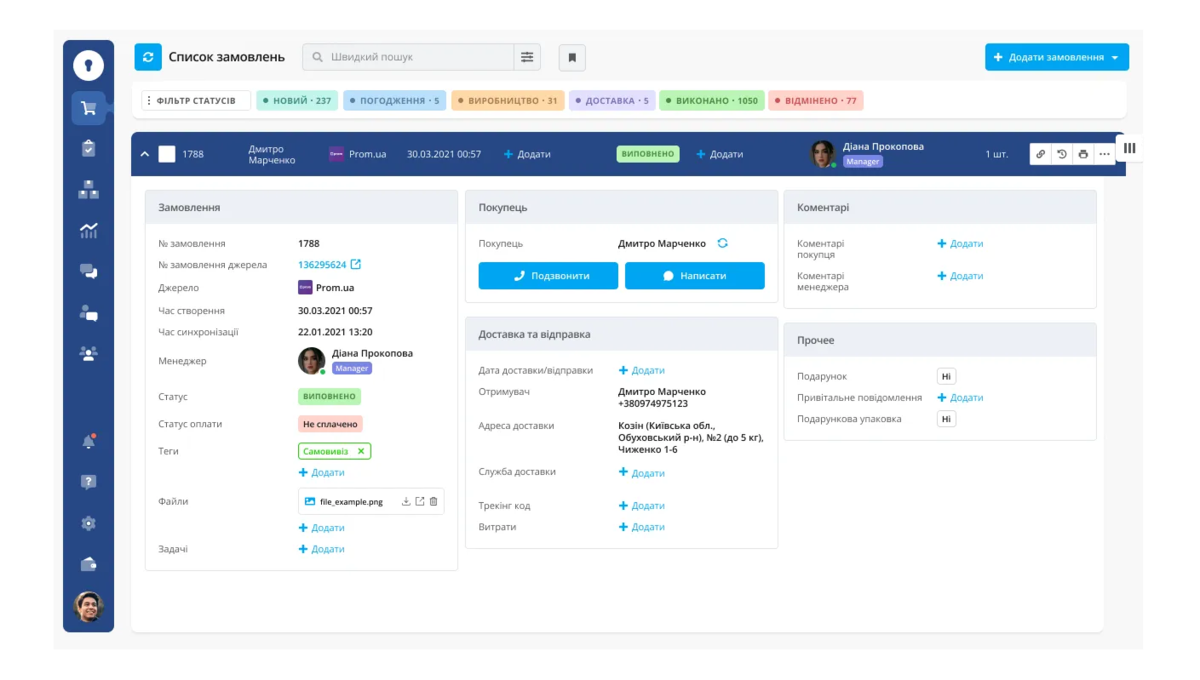Add manager comment via Додати

(960, 276)
